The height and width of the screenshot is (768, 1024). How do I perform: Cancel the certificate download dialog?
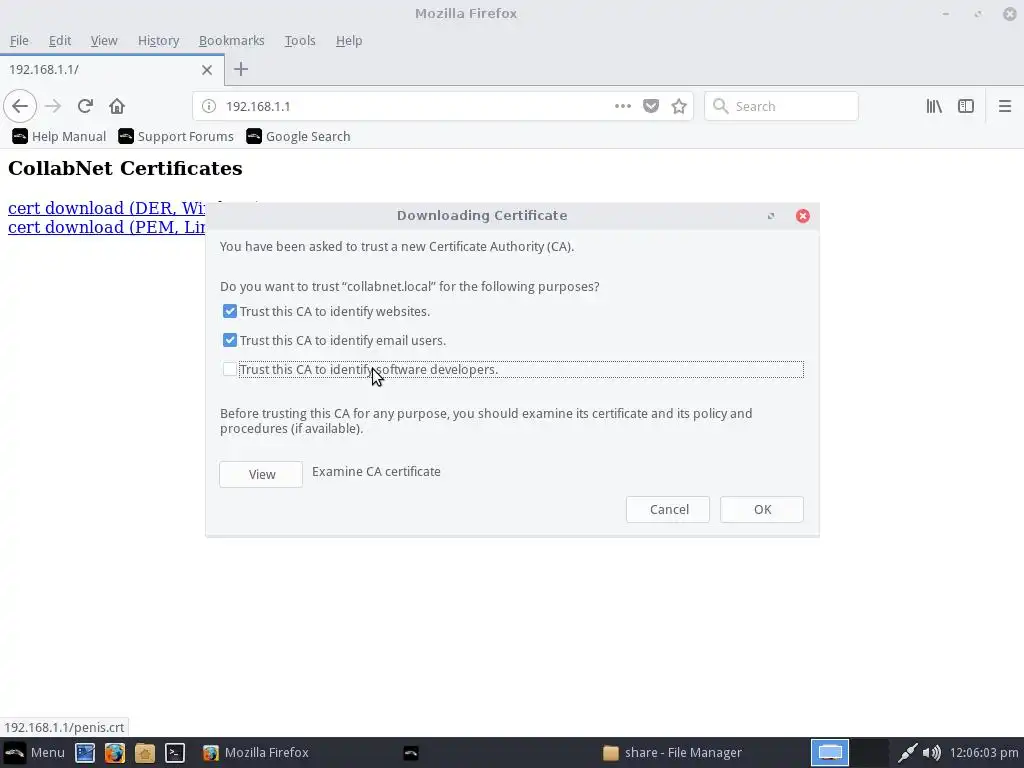[x=668, y=509]
